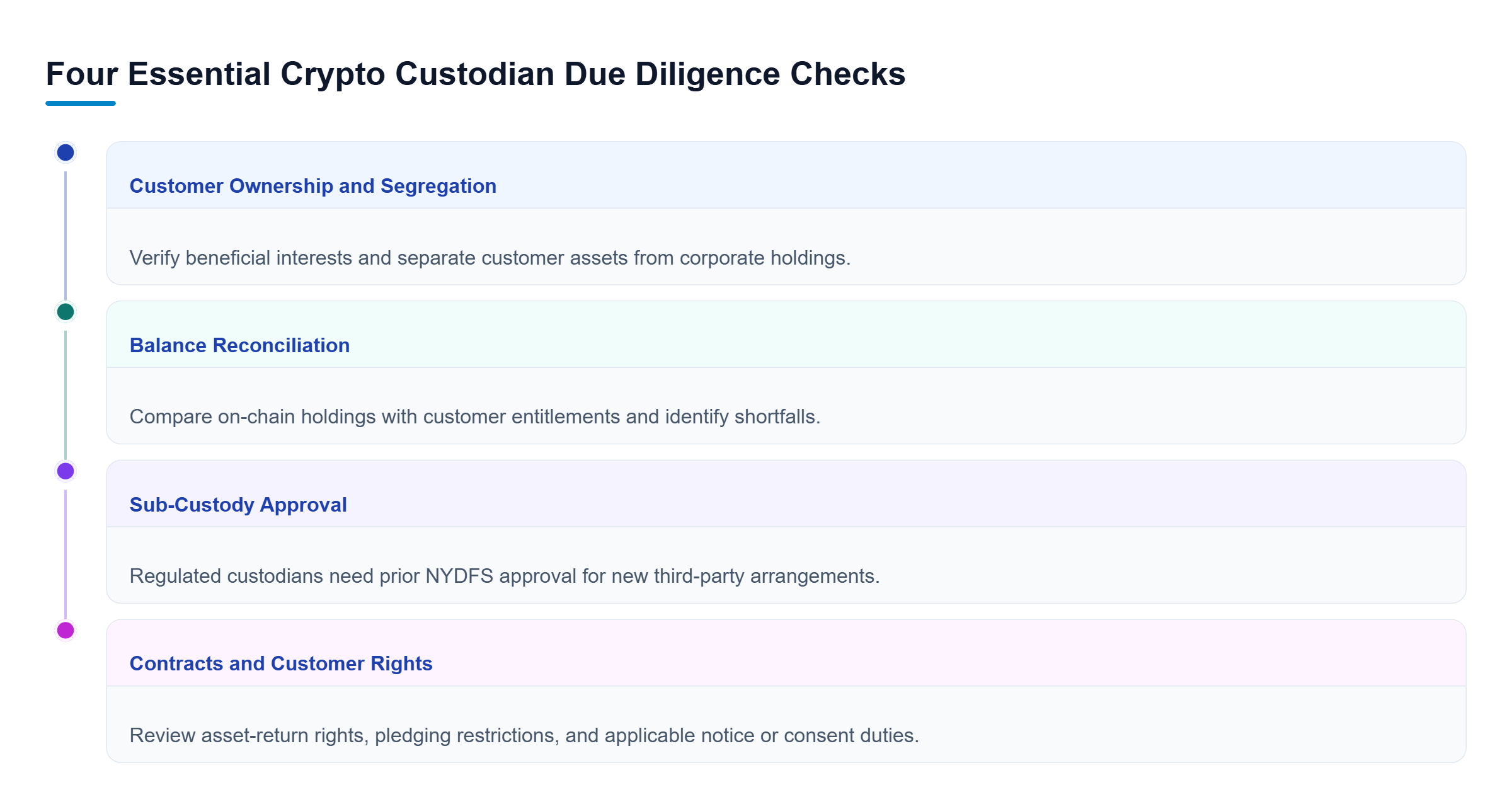Click the blue timeline dot for Customer Ownership
The width and height of the screenshot is (1512, 809).
coord(66,152)
